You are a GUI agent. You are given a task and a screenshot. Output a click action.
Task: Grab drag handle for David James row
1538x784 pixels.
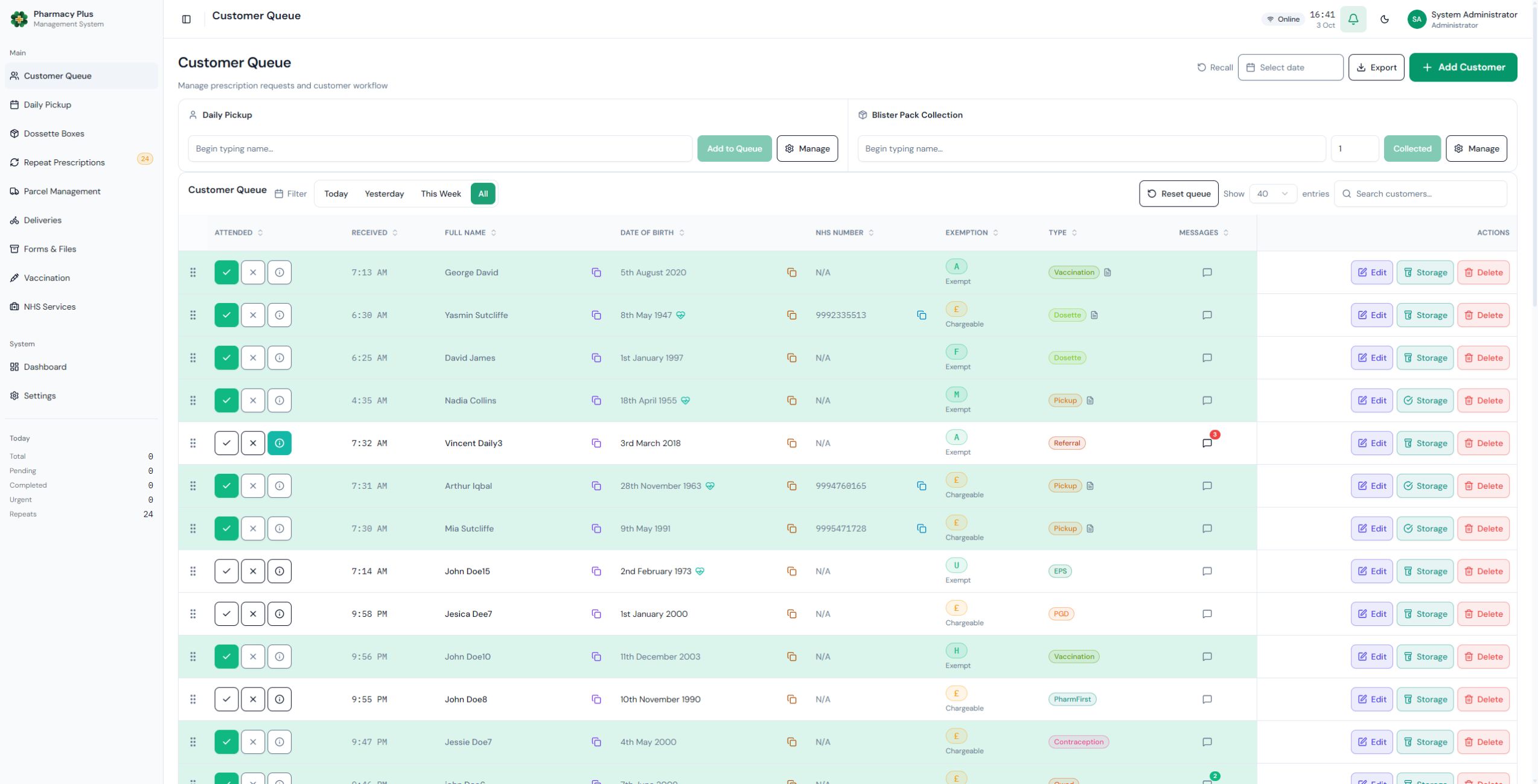193,358
